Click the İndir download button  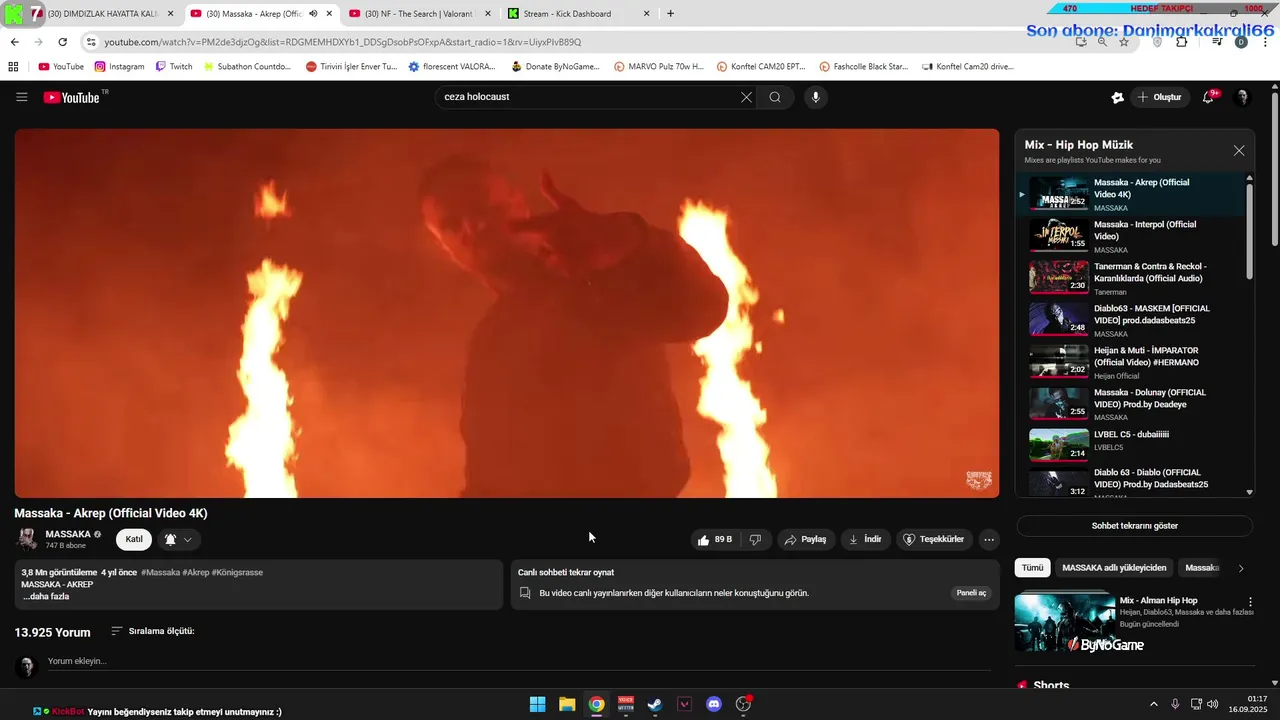(x=865, y=539)
